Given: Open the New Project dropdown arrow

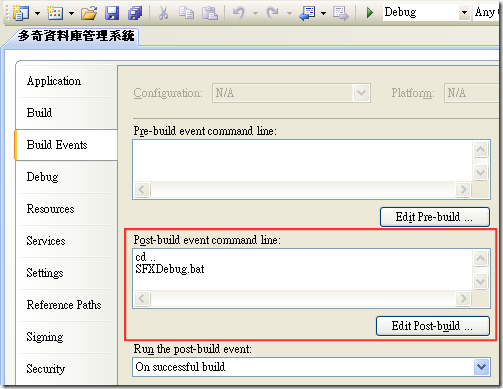Looking at the screenshot, I should click(x=37, y=13).
